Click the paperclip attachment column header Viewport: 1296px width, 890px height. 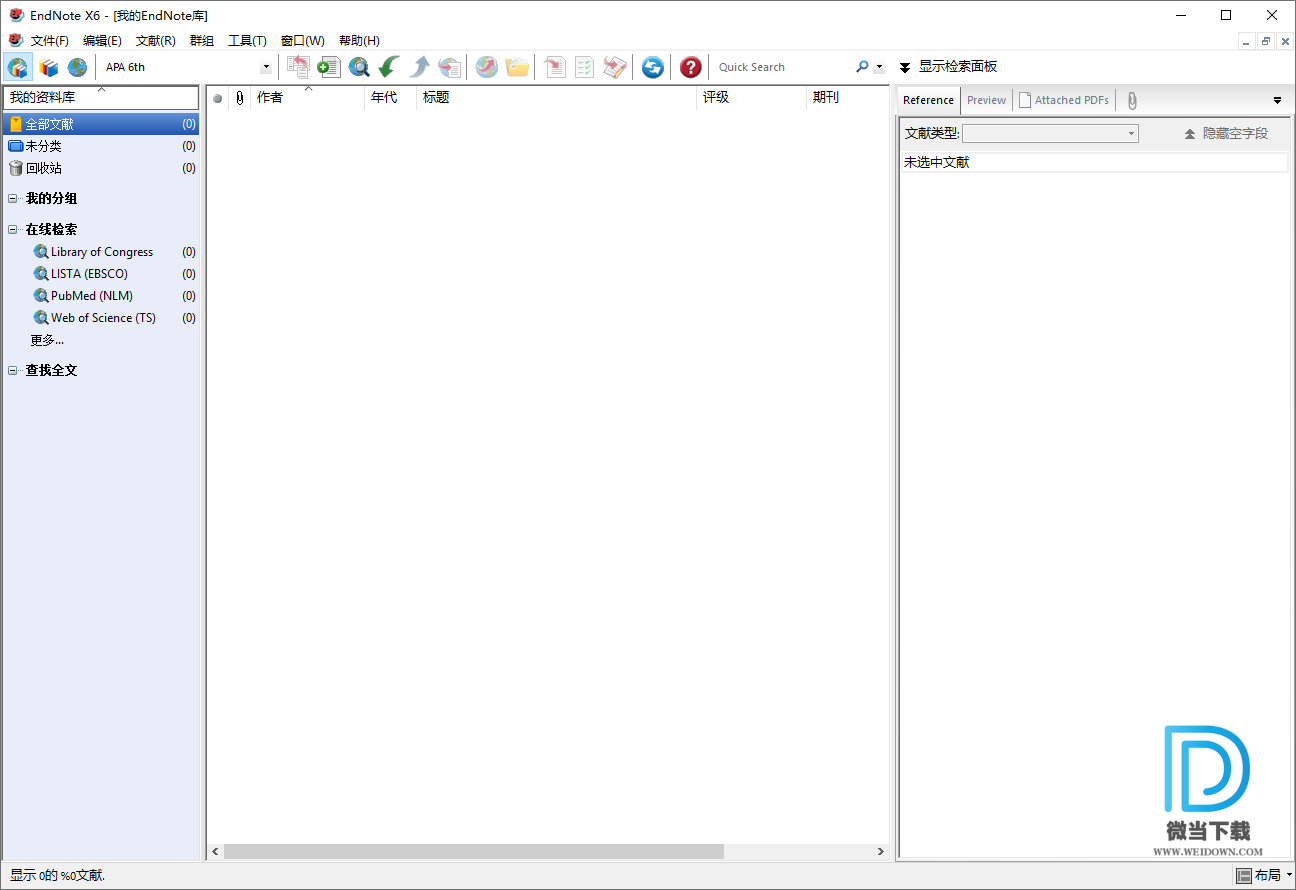pos(239,97)
